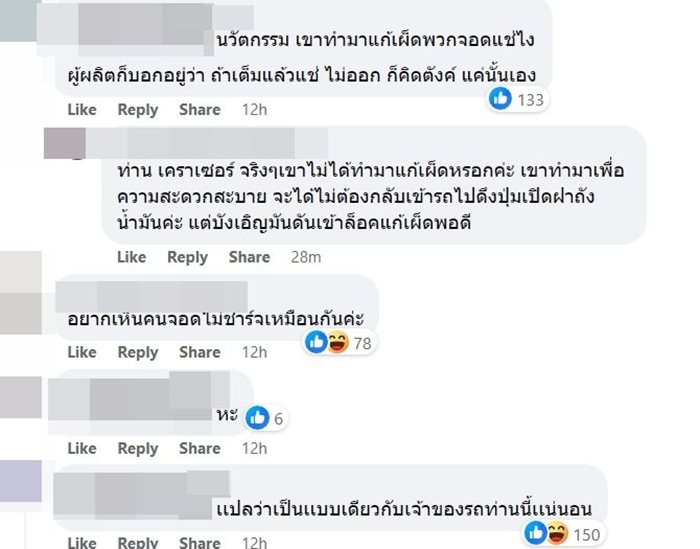
Task: Share the short comment with 6 reactions
Action: tap(200, 448)
